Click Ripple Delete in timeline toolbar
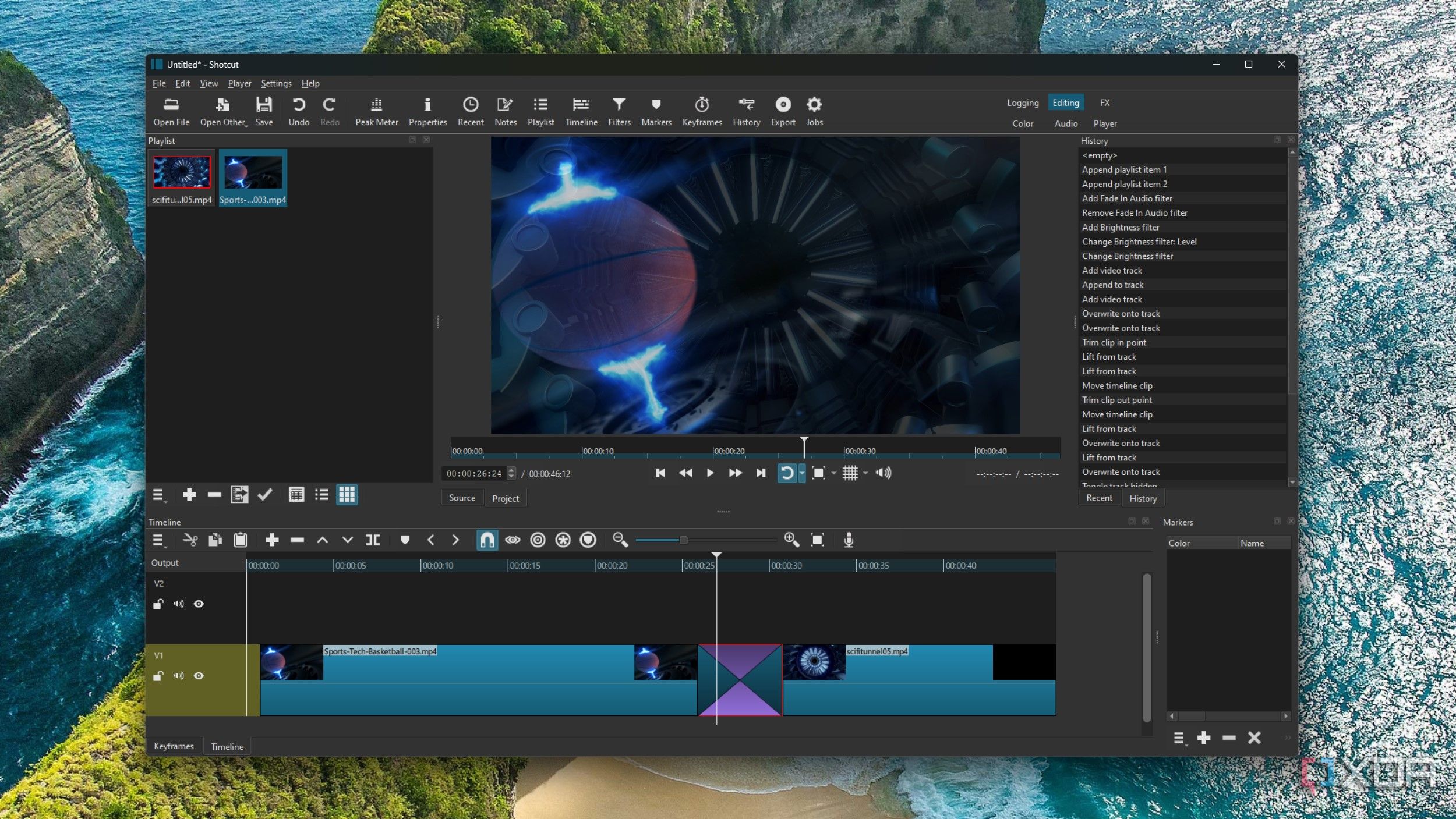1456x819 pixels. click(x=297, y=540)
